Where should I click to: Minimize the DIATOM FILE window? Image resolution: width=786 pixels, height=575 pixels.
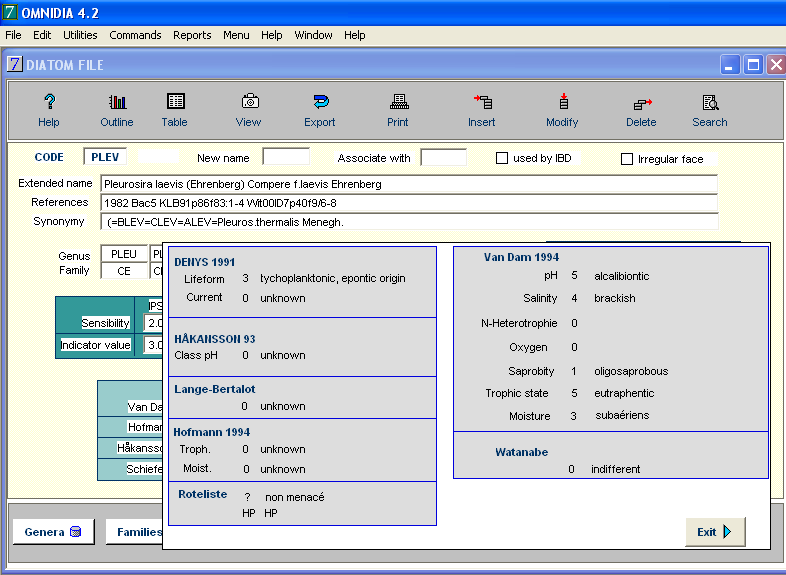[x=730, y=65]
